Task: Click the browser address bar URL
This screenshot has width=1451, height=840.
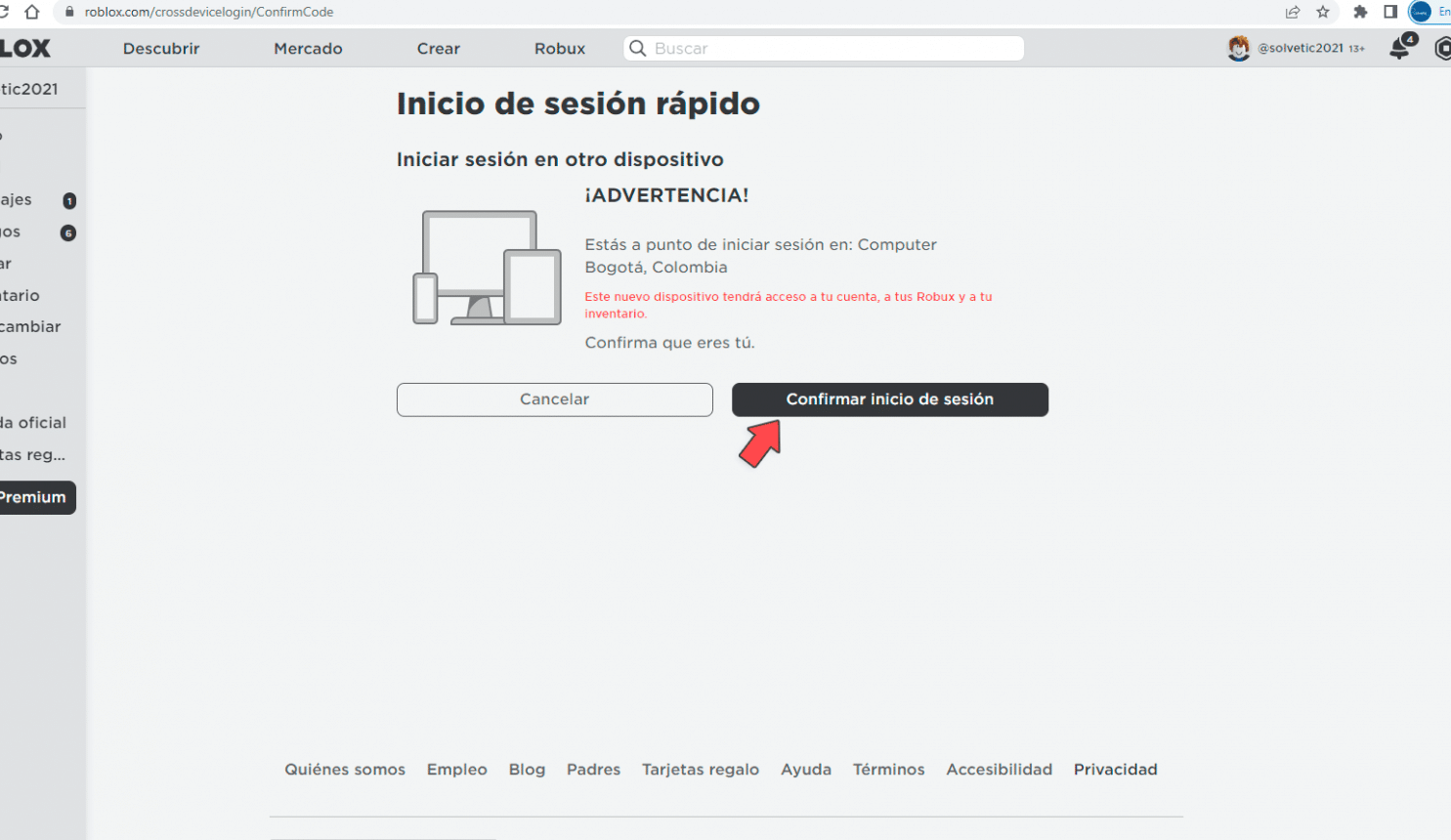Action: coord(209,12)
